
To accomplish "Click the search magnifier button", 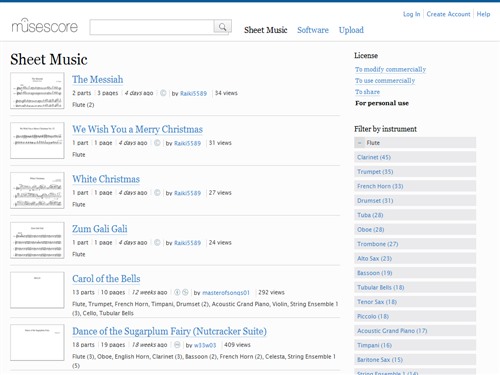I will (x=222, y=27).
